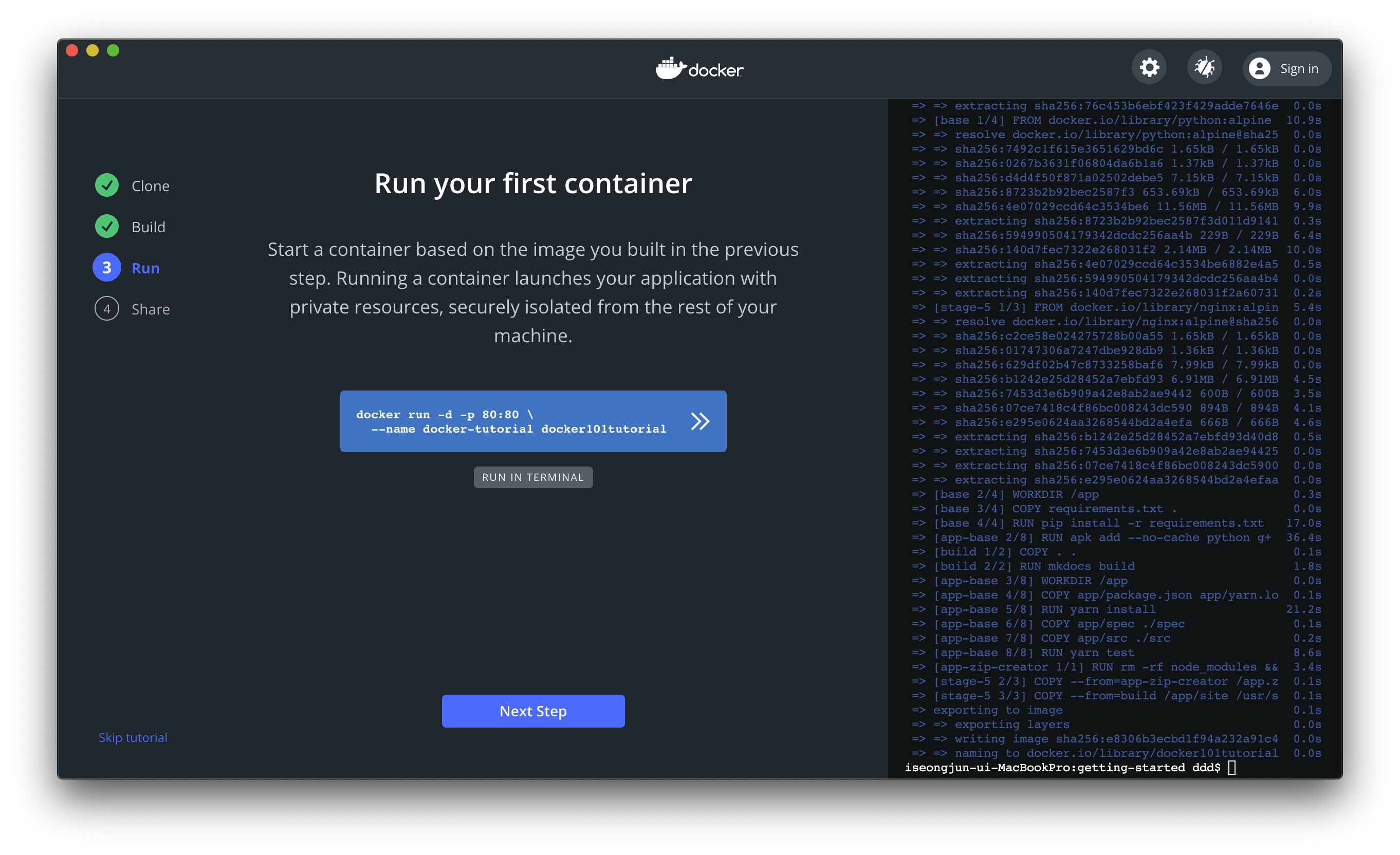Image resolution: width=1400 pixels, height=855 pixels.
Task: Click the tutorial description paragraph
Action: [x=533, y=292]
